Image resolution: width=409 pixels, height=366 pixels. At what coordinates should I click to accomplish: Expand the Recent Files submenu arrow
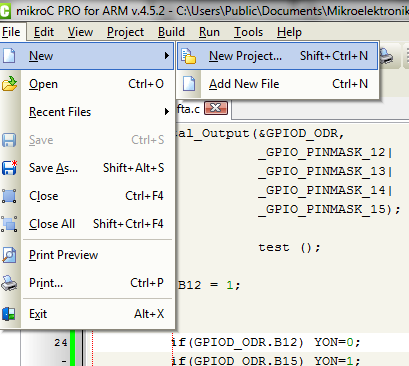[x=167, y=112]
